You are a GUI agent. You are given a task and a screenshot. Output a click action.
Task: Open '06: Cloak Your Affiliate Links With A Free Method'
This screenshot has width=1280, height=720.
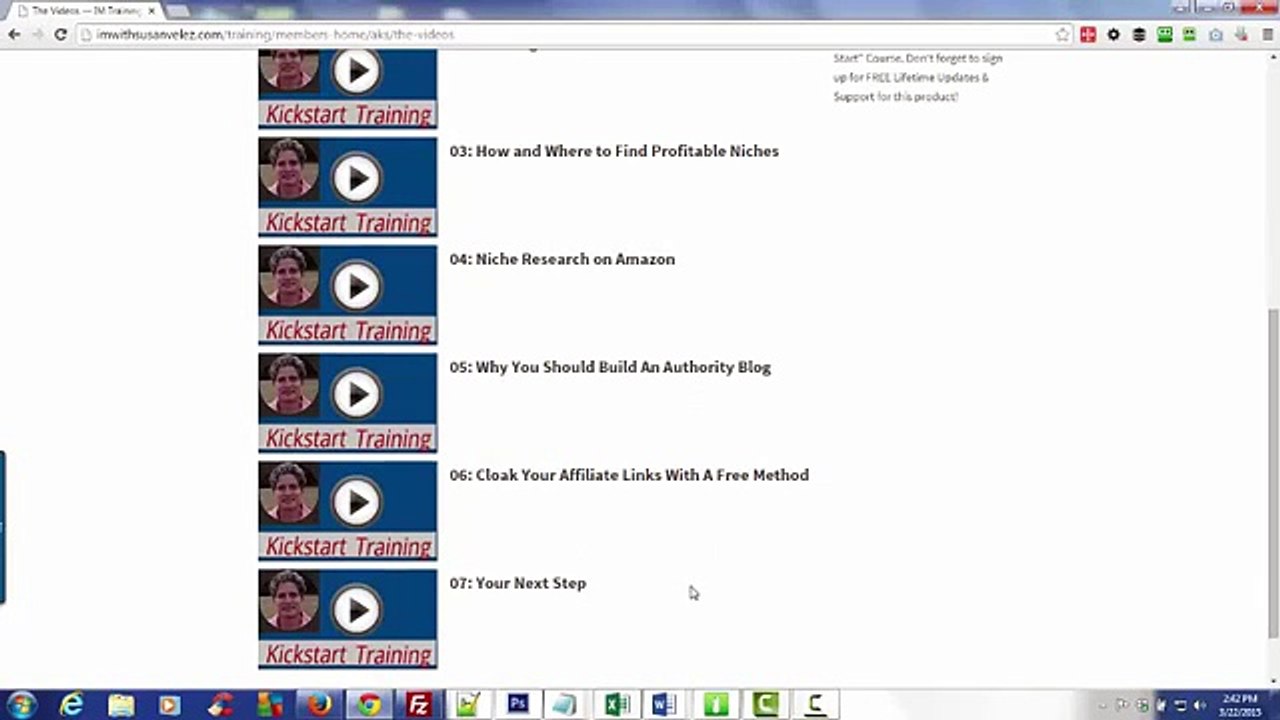(x=629, y=475)
